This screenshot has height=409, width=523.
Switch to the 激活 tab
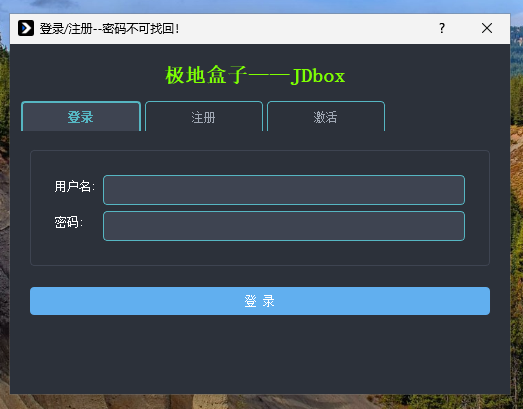tap(326, 116)
